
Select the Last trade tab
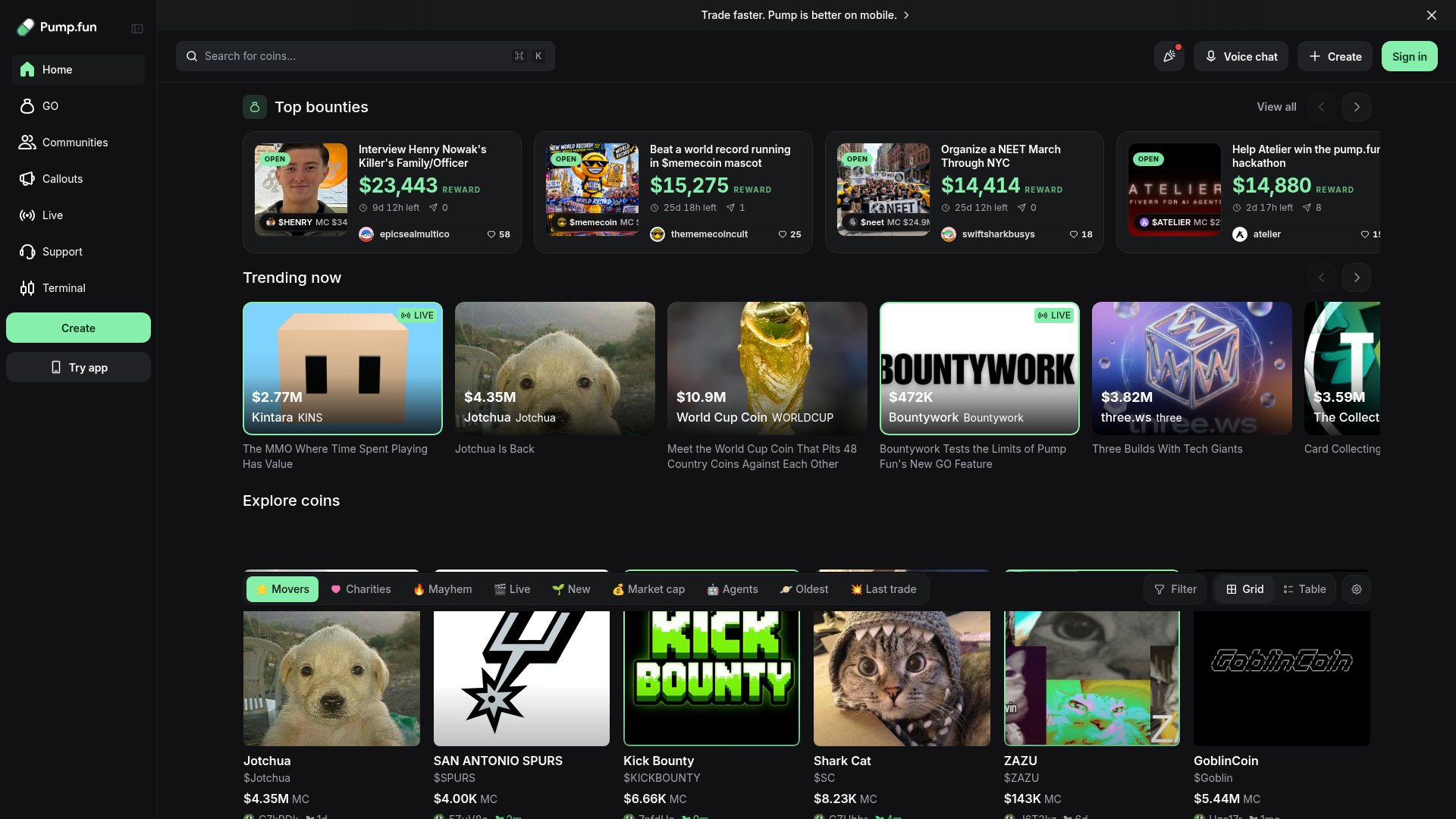pyautogui.click(x=883, y=589)
